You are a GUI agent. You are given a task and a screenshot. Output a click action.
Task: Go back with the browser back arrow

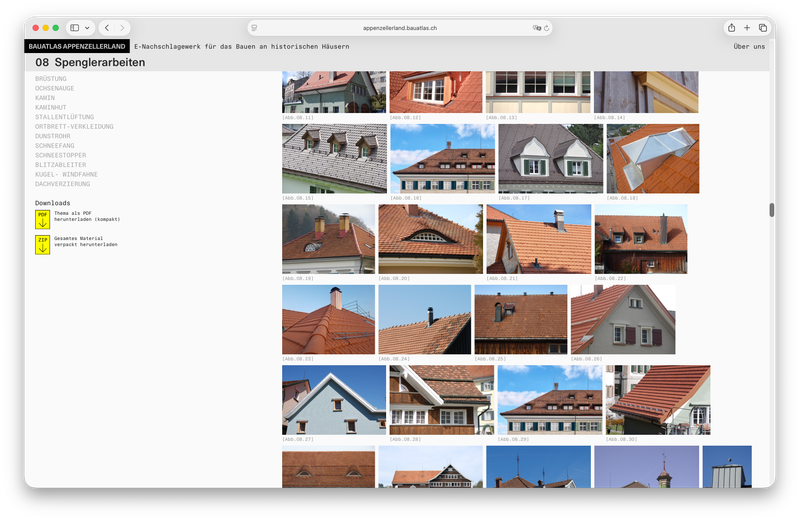click(x=107, y=28)
